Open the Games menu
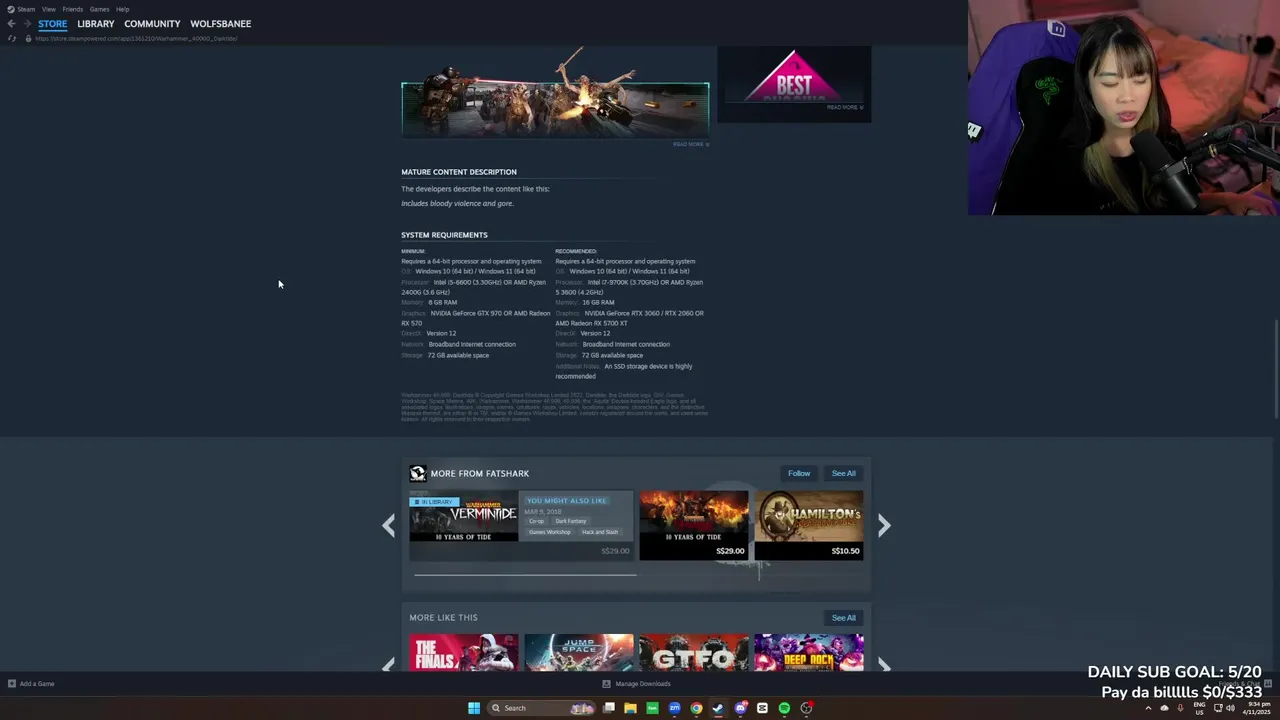1280x720 pixels. coord(99,9)
